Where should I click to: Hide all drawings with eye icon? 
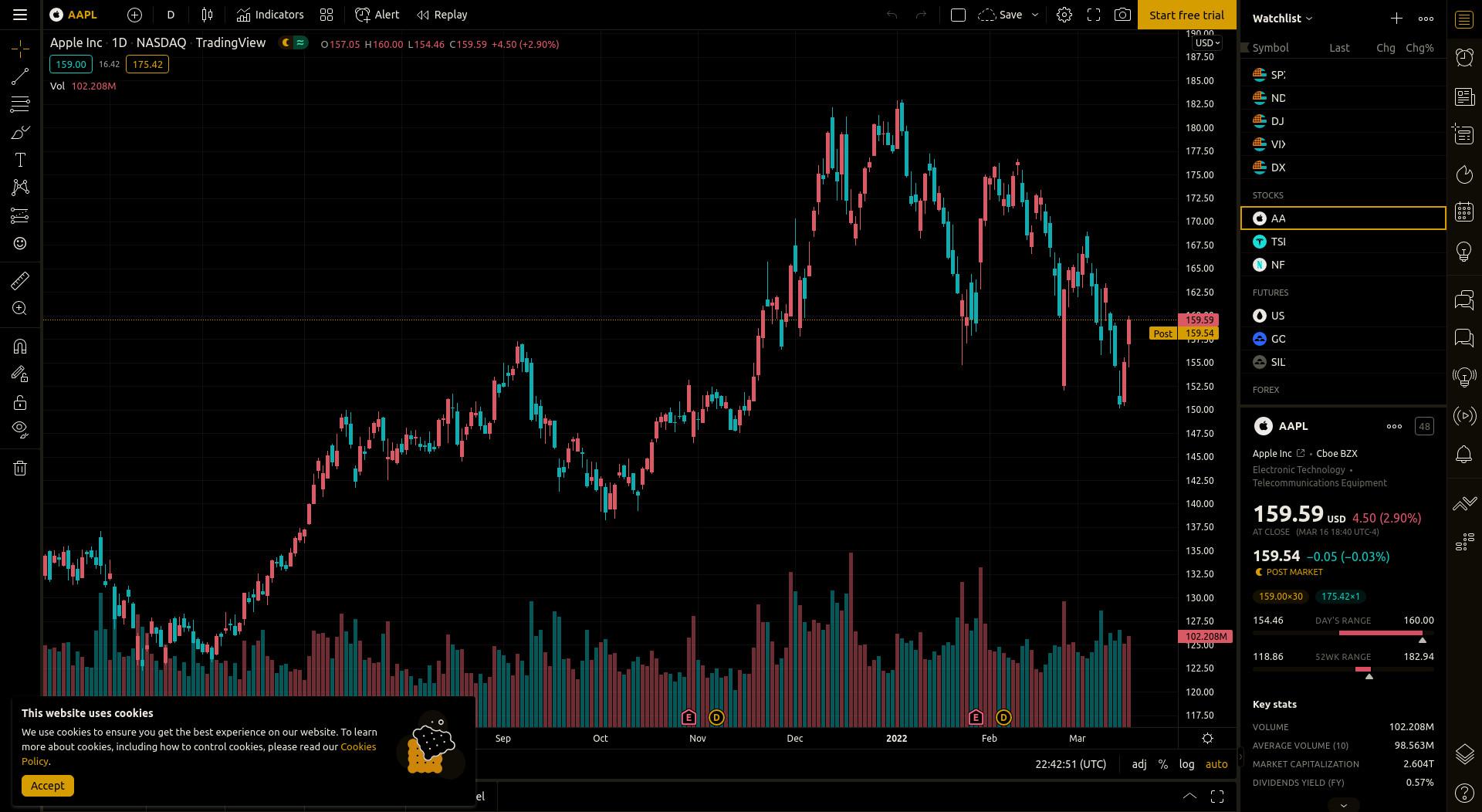coord(20,430)
